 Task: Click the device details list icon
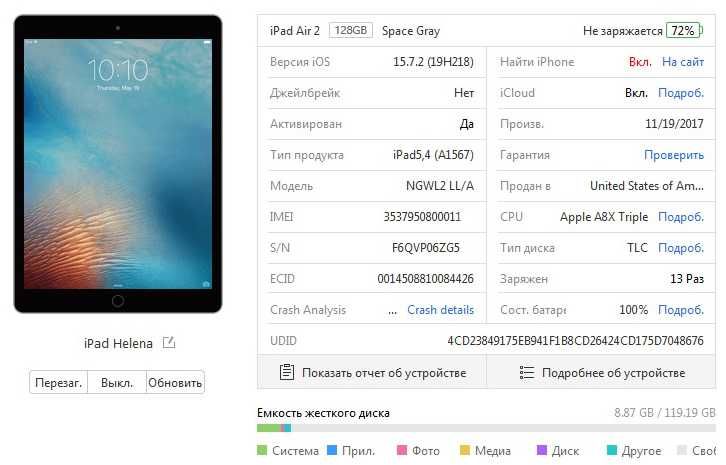point(526,372)
